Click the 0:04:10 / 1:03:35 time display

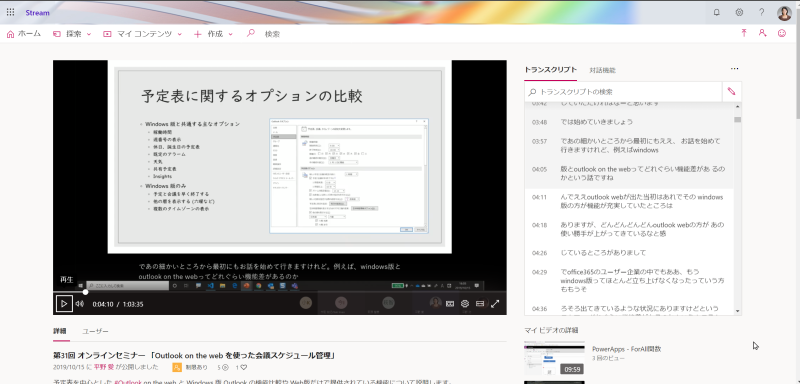click(x=118, y=304)
